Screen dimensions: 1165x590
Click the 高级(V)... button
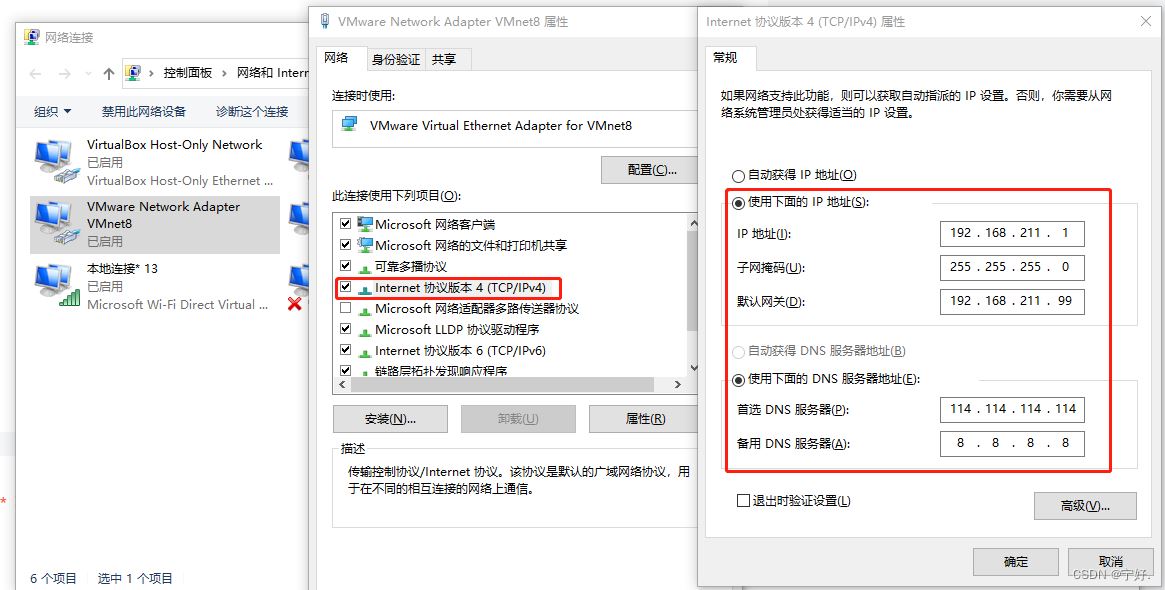pos(1085,506)
